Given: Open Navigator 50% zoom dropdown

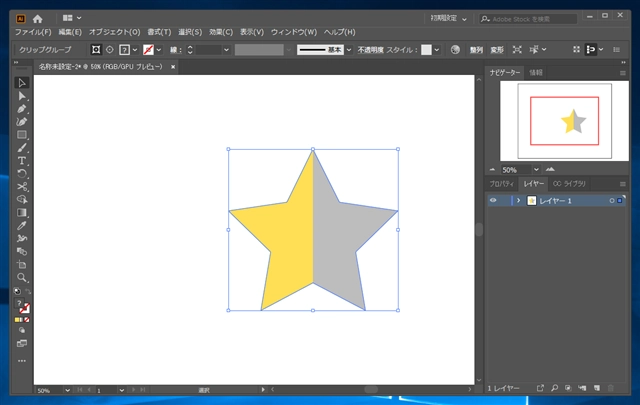Looking at the screenshot, I should 536,169.
